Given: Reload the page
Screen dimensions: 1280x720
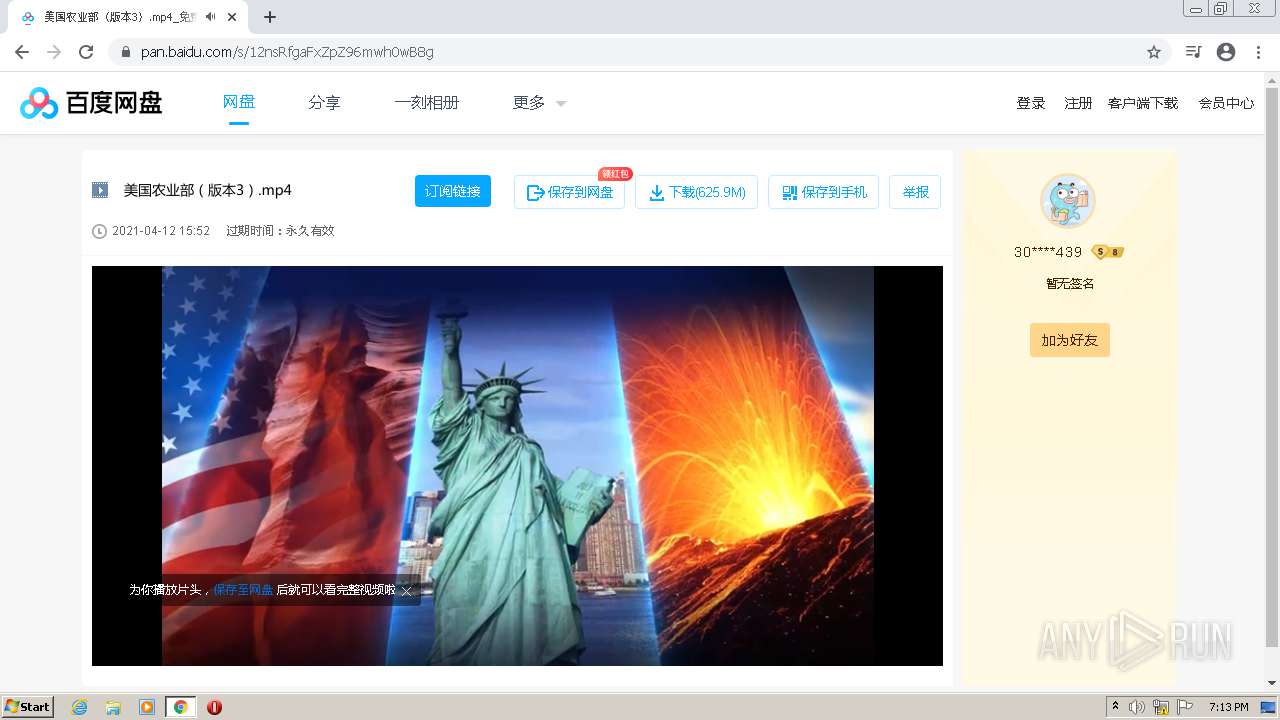Looking at the screenshot, I should (x=86, y=52).
